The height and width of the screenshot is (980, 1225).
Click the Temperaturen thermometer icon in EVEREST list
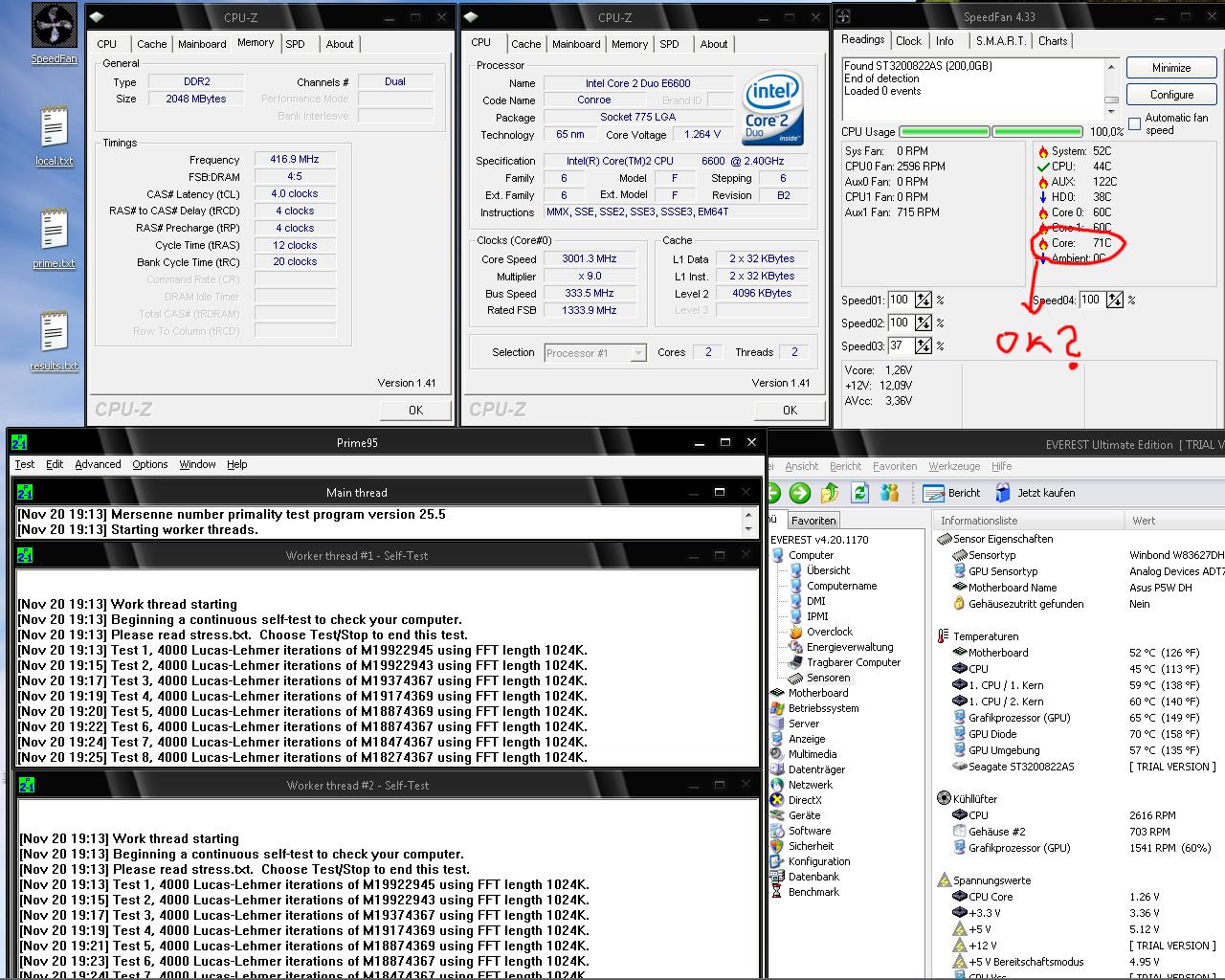[x=944, y=636]
